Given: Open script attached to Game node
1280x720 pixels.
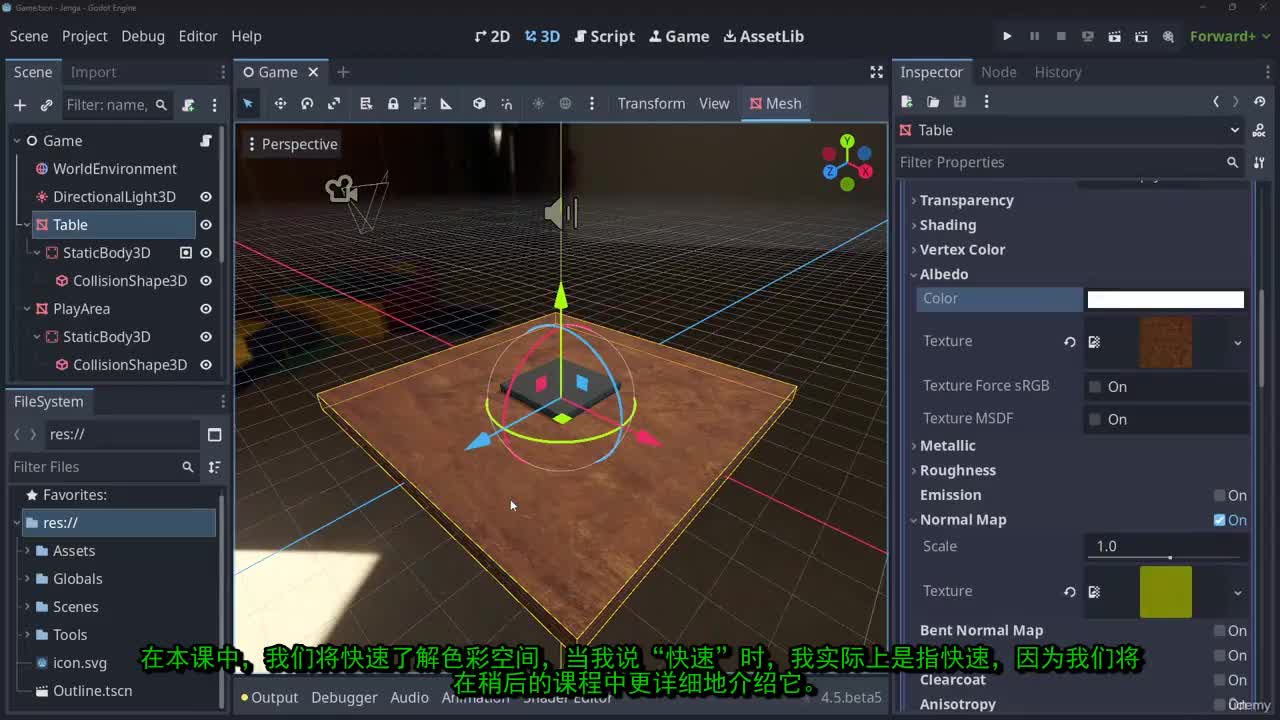Looking at the screenshot, I should 206,141.
